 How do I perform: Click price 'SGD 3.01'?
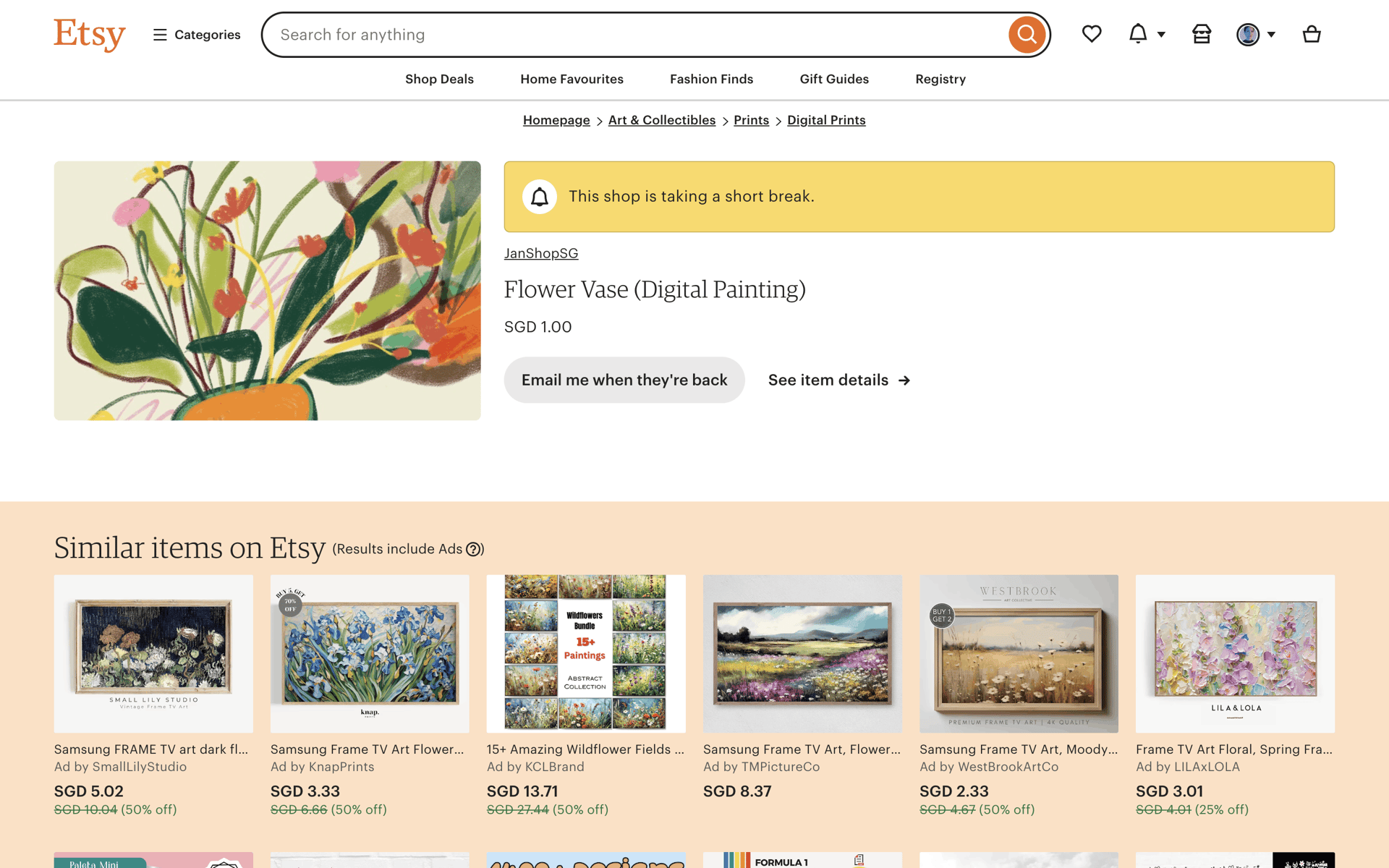[x=1170, y=791]
